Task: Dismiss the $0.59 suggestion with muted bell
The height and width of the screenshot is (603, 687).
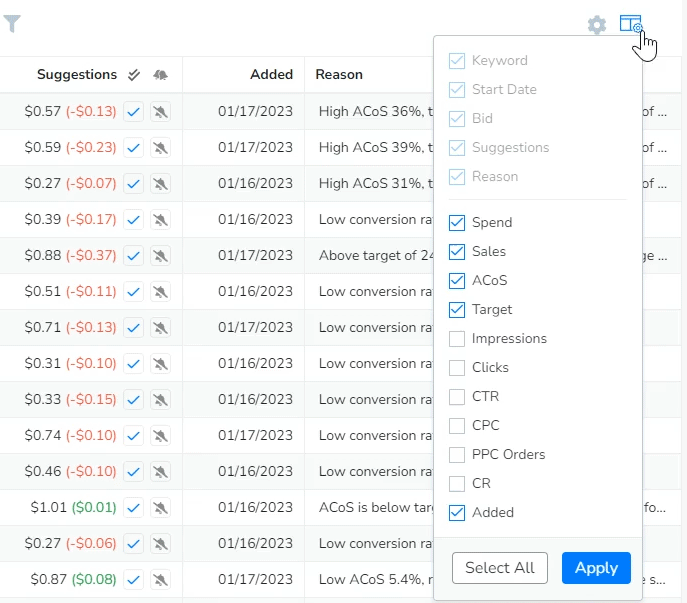Action: pos(160,148)
